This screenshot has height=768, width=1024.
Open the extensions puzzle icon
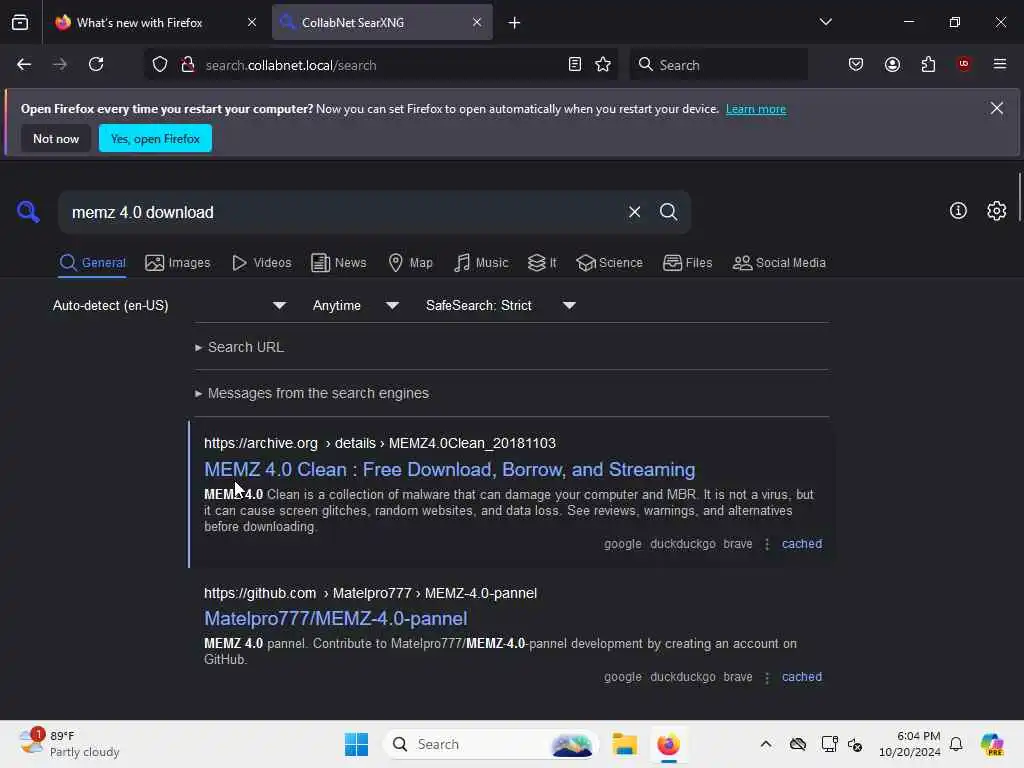928,64
